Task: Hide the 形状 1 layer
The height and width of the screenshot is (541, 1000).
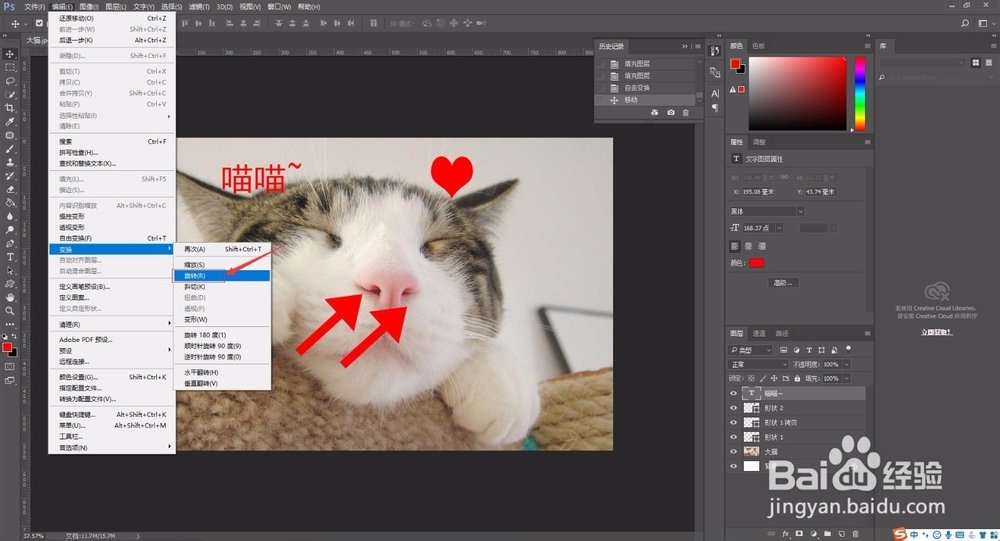Action: click(733, 437)
